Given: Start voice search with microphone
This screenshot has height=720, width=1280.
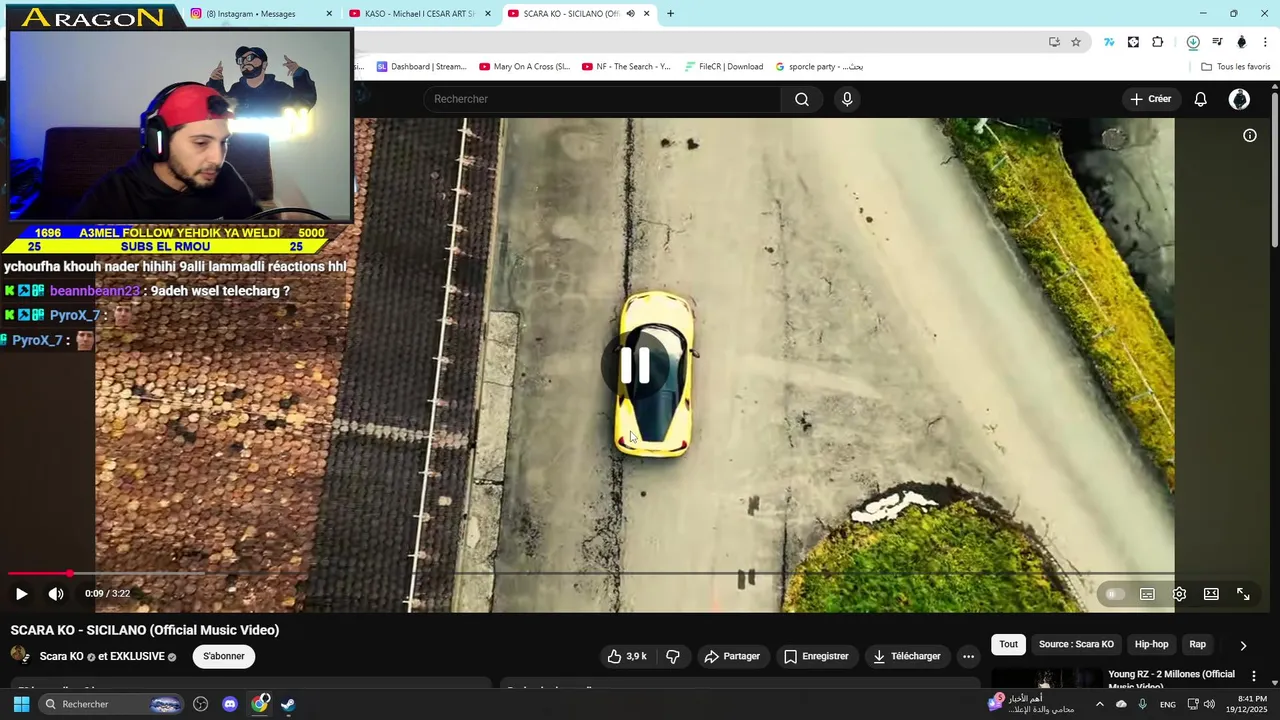Looking at the screenshot, I should 847,99.
